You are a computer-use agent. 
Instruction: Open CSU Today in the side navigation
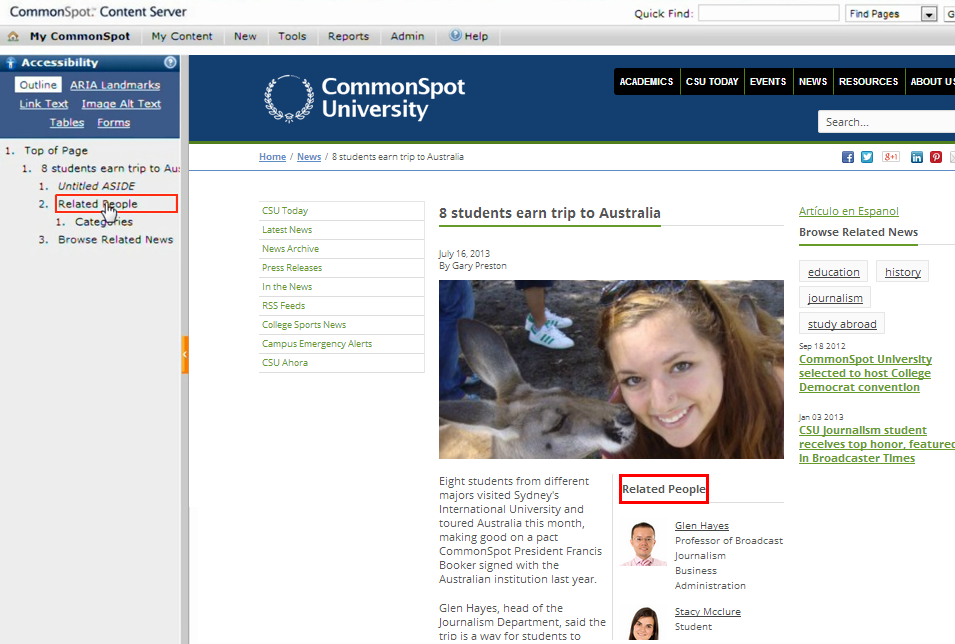coord(342,211)
